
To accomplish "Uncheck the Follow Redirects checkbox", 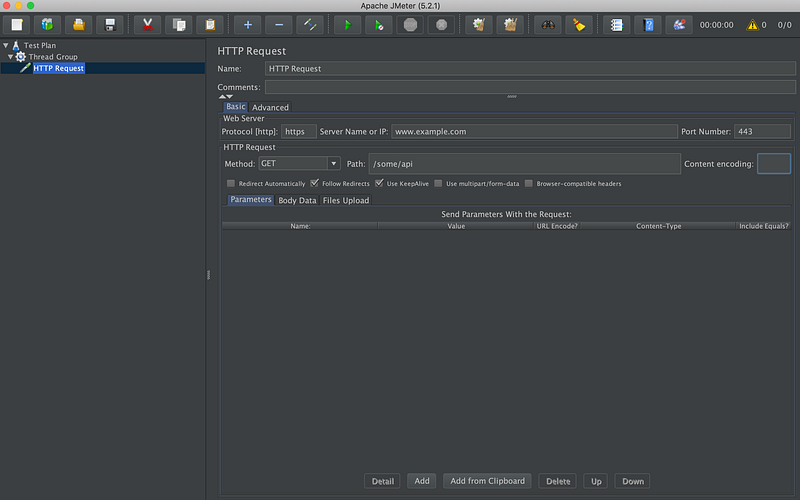I will [315, 184].
